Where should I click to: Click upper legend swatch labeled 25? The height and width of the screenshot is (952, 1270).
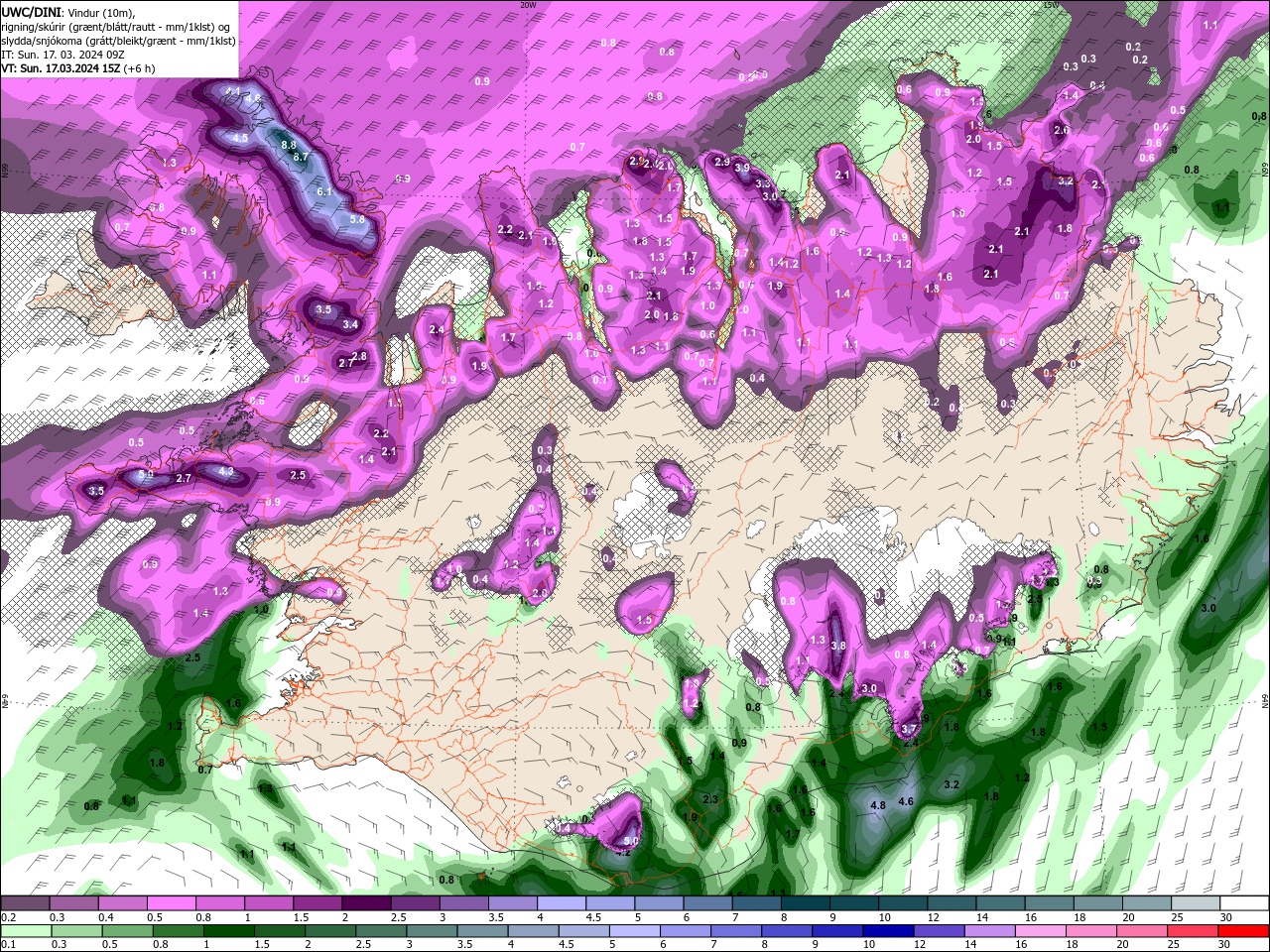[1196, 903]
